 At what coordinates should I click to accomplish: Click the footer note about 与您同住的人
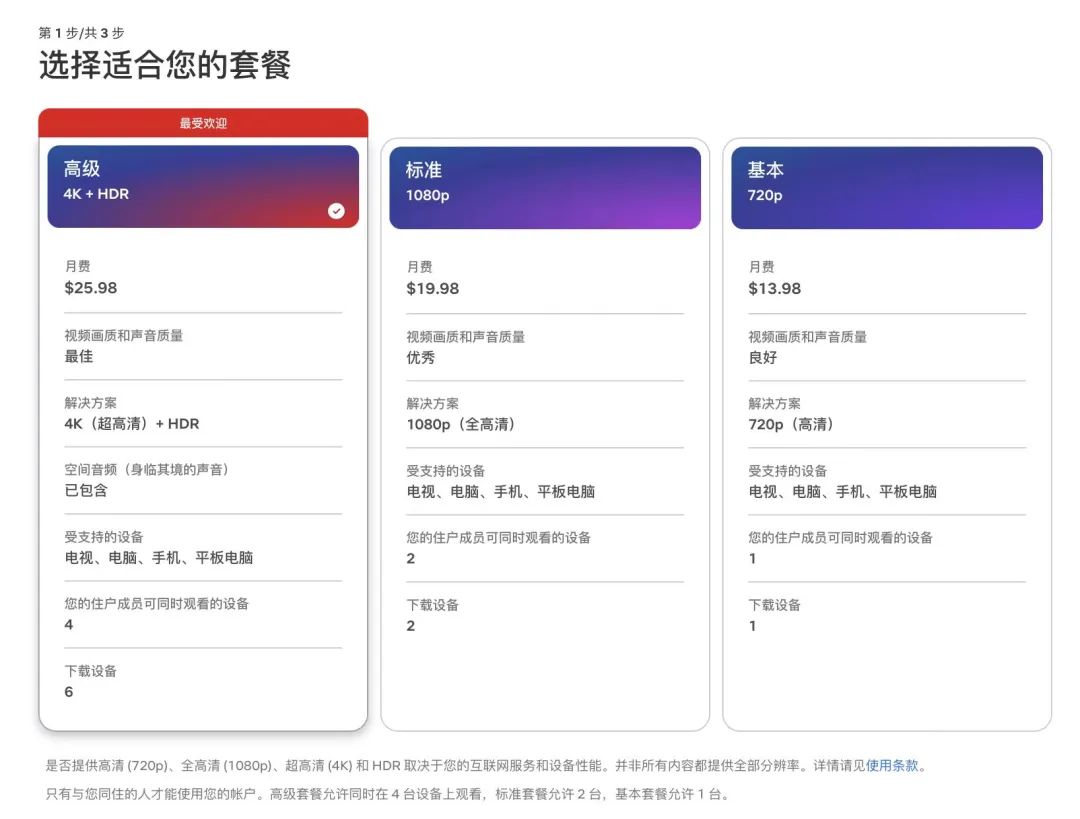point(388,795)
